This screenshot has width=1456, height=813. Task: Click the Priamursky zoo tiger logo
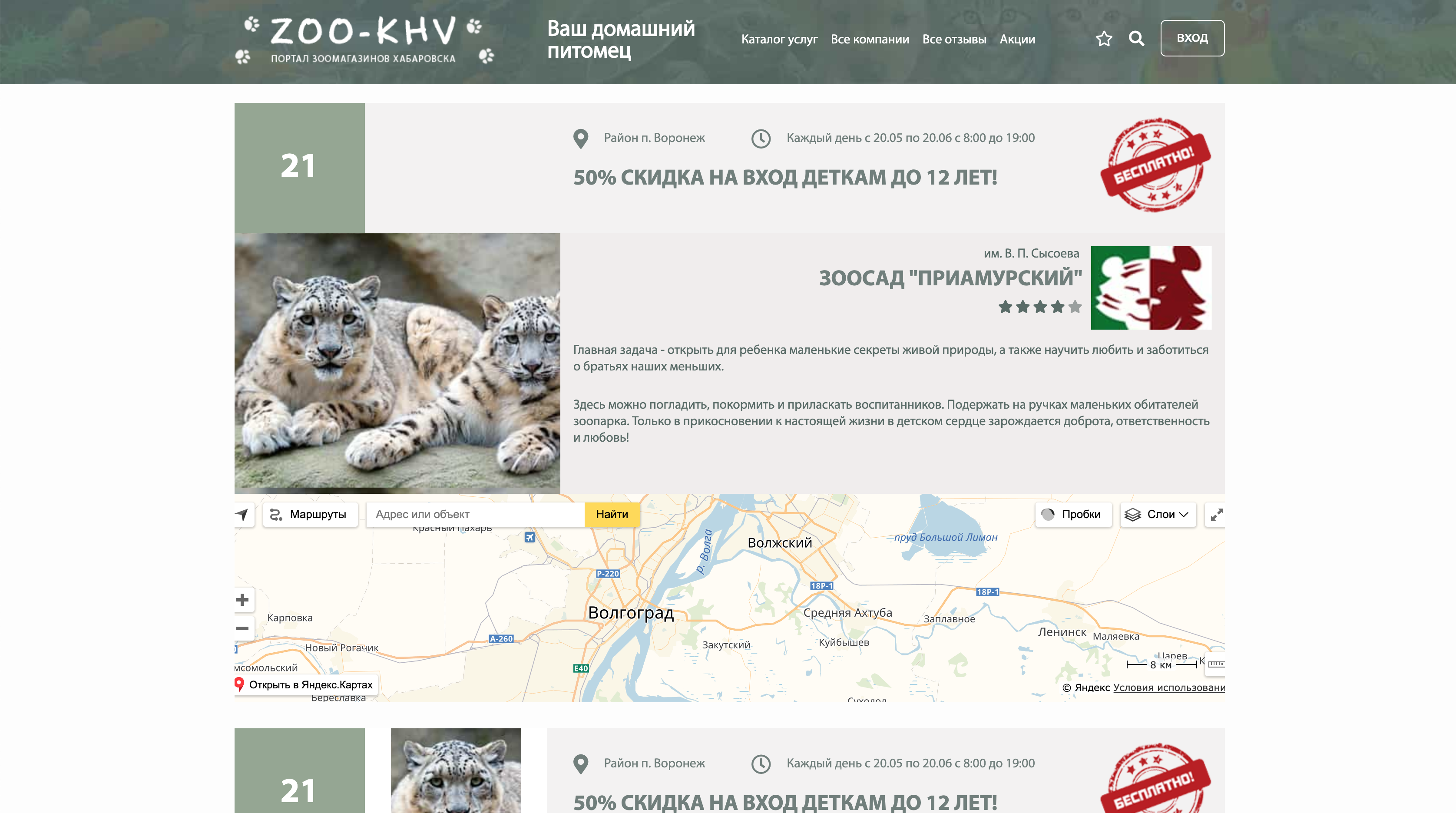tap(1151, 288)
